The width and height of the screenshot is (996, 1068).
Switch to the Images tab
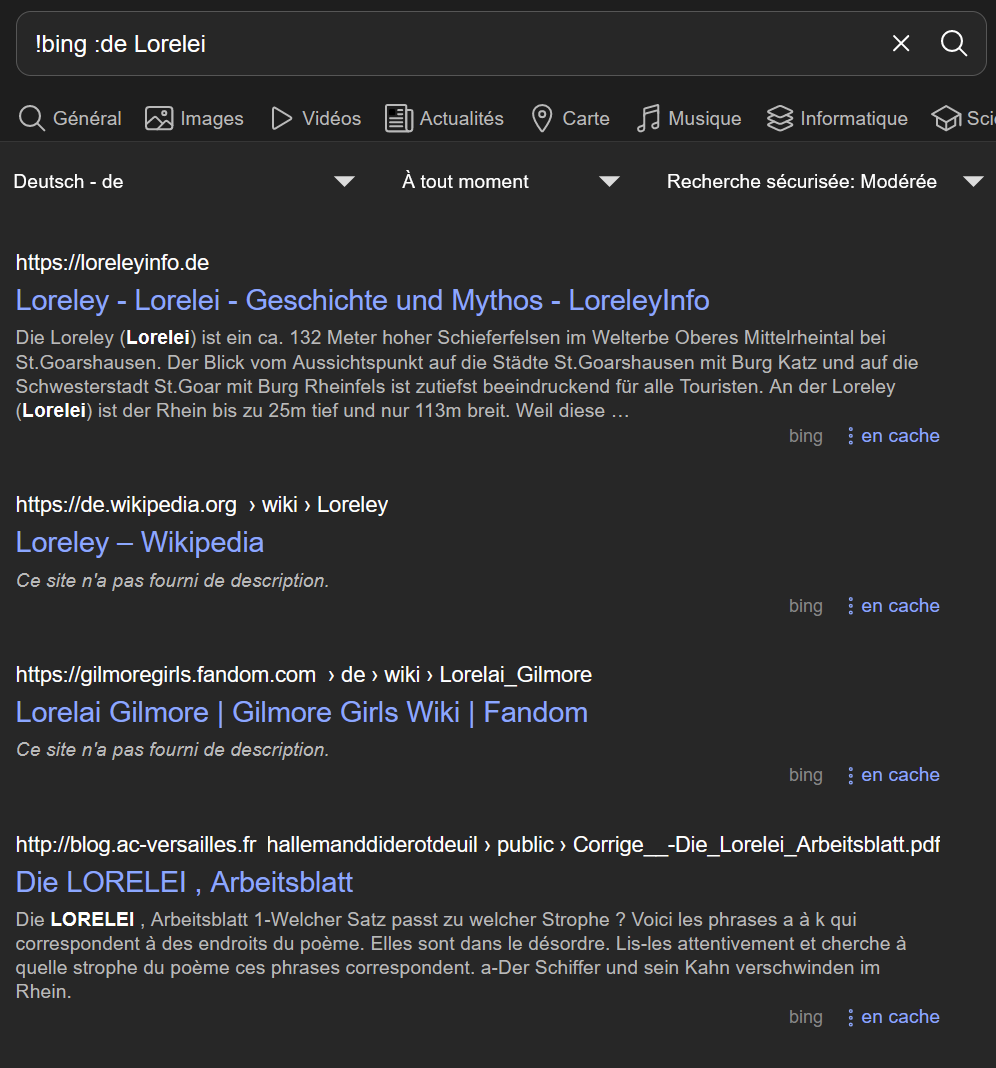tap(194, 118)
